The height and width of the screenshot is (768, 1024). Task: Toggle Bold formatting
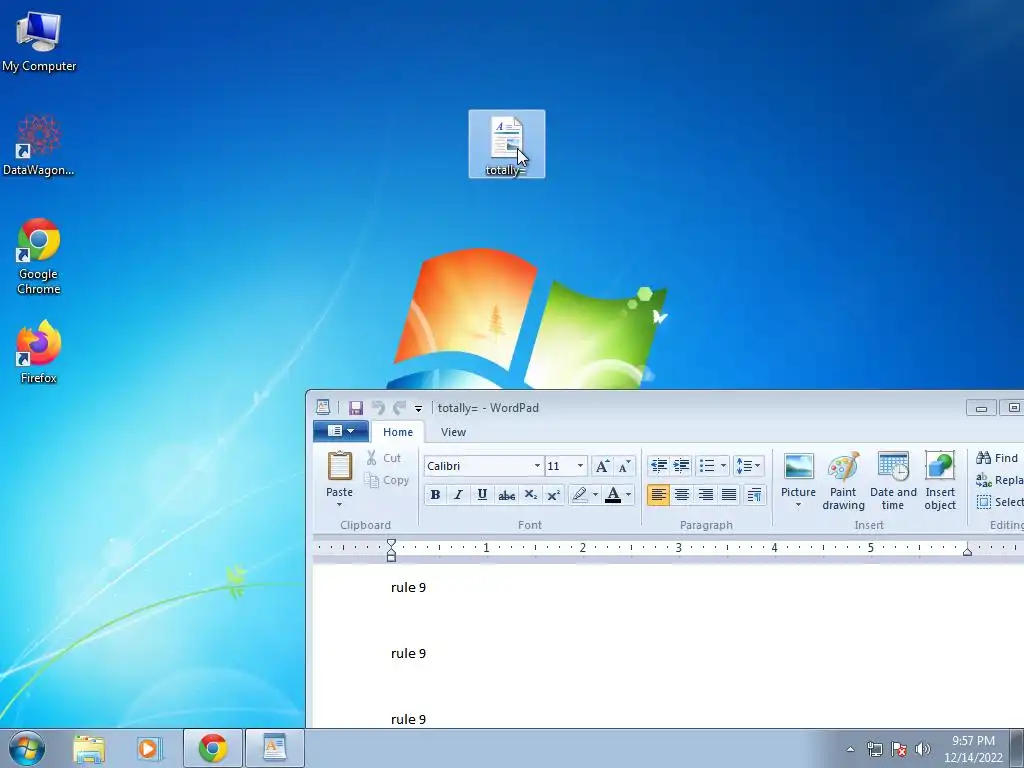(435, 494)
